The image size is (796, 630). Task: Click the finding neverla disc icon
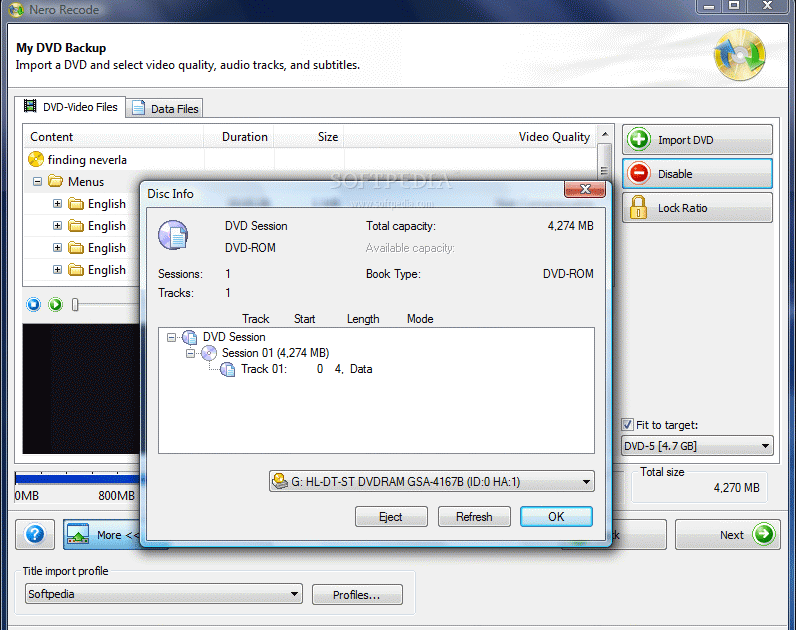[36, 159]
